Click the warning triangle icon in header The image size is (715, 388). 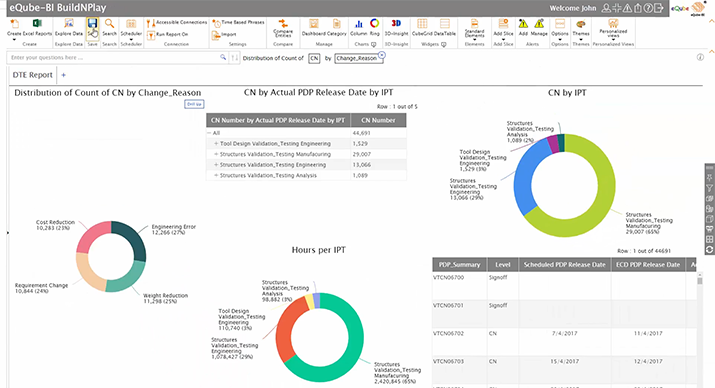[x=627, y=8]
